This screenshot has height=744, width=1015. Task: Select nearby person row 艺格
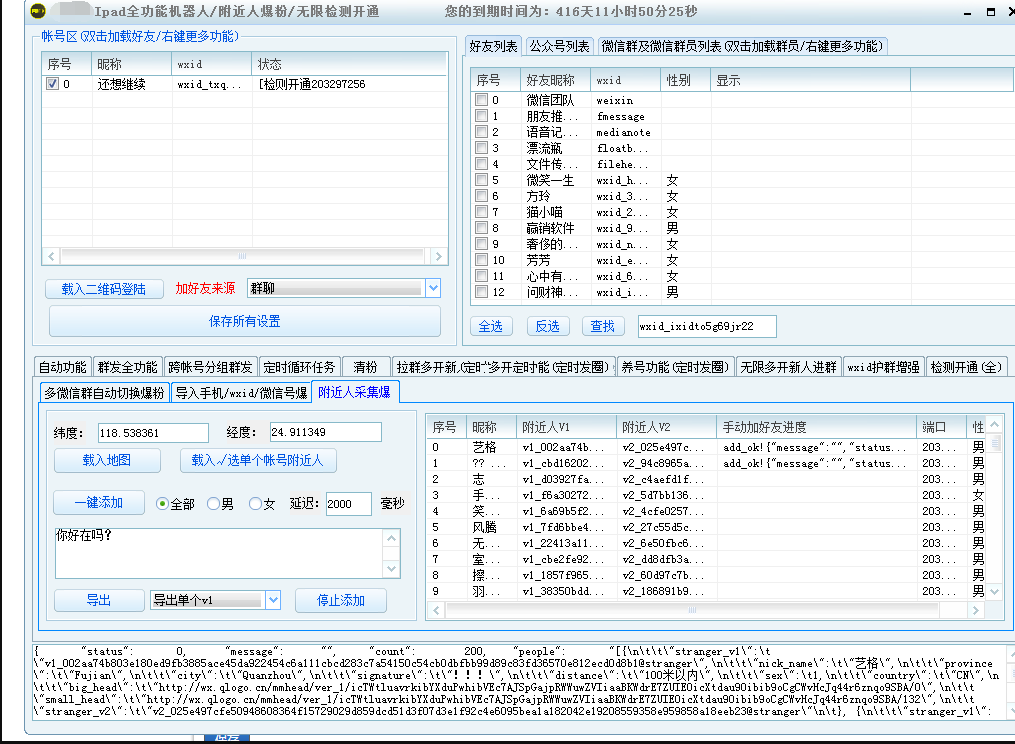click(706, 447)
